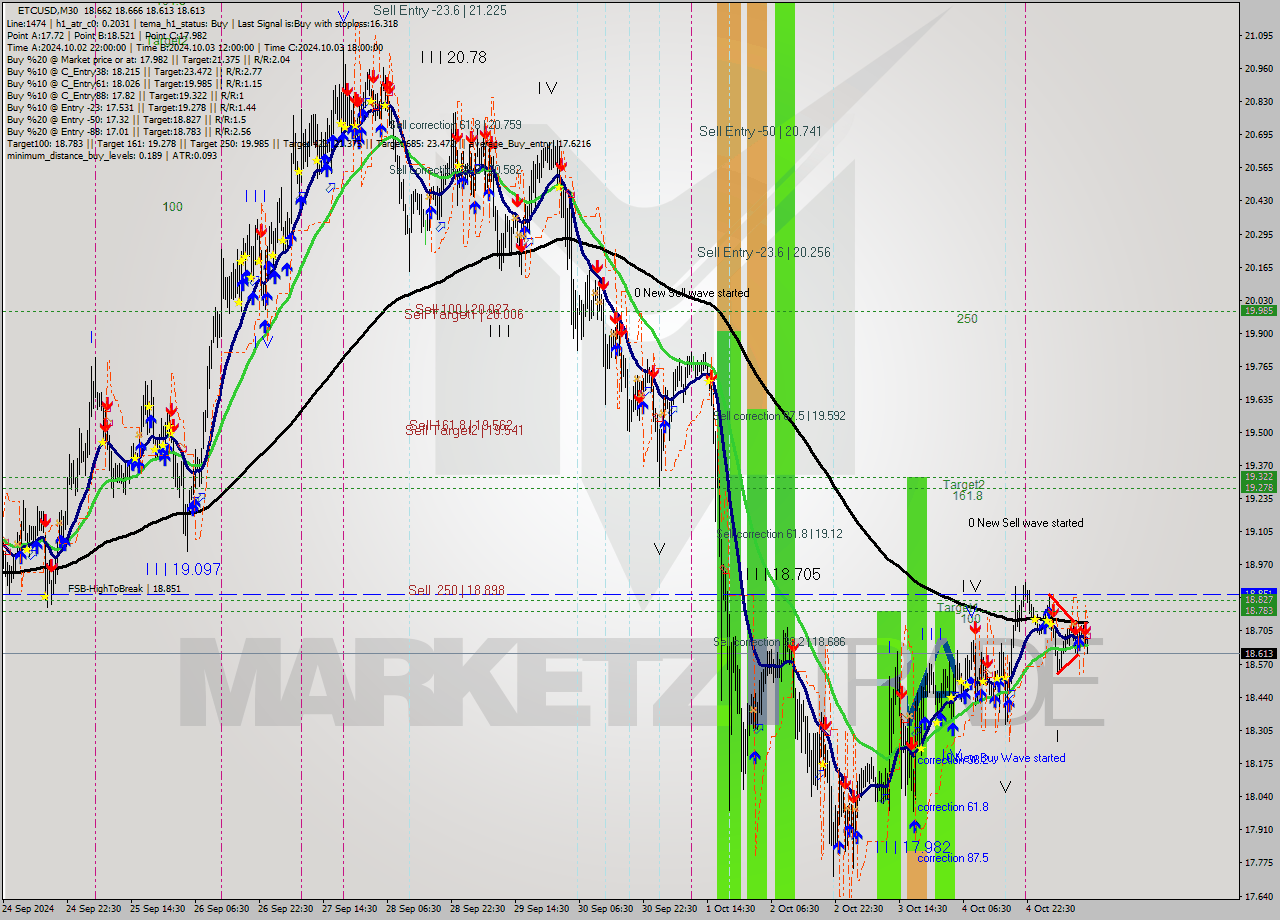The height and width of the screenshot is (920, 1280).
Task: Select the 'I I I 17.982' wave label
Action: pyautogui.click(x=913, y=847)
